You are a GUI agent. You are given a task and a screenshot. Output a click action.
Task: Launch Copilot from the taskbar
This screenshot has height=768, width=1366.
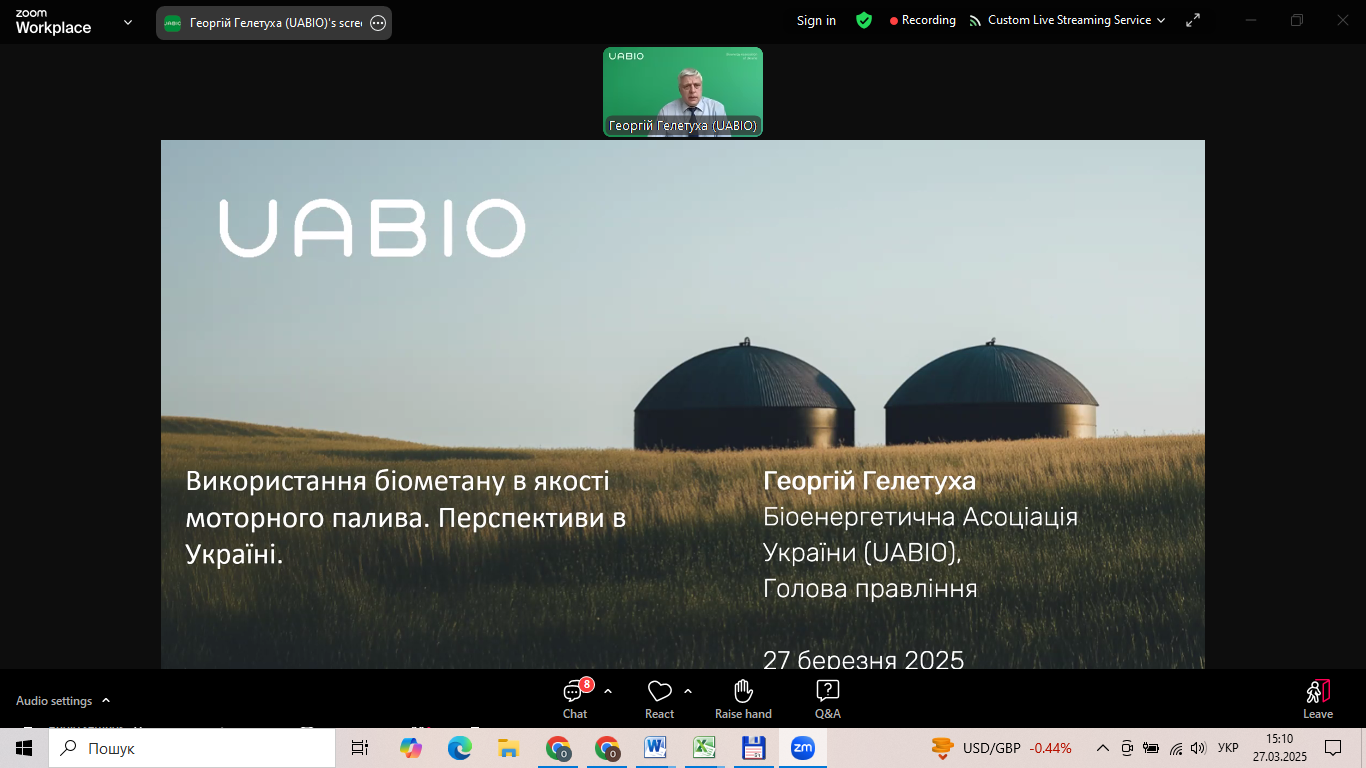[x=411, y=748]
